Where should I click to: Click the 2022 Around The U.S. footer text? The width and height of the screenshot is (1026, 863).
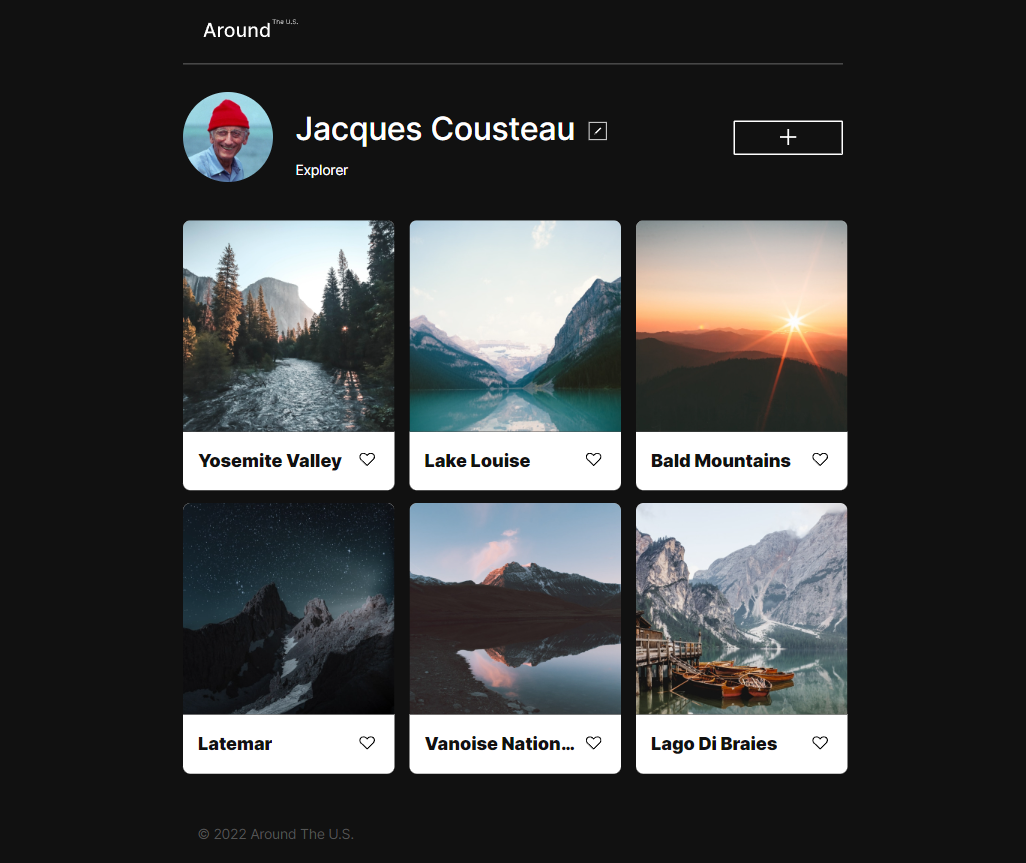275,834
